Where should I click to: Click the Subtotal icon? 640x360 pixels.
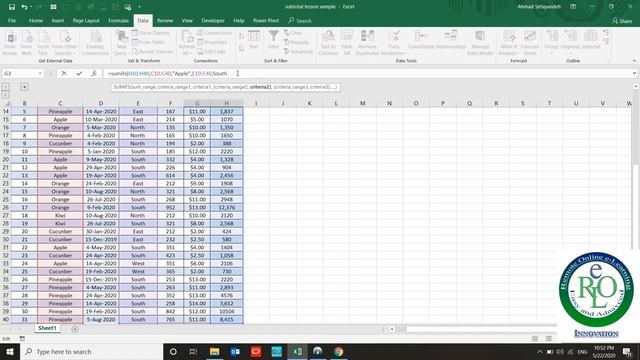click(591, 40)
